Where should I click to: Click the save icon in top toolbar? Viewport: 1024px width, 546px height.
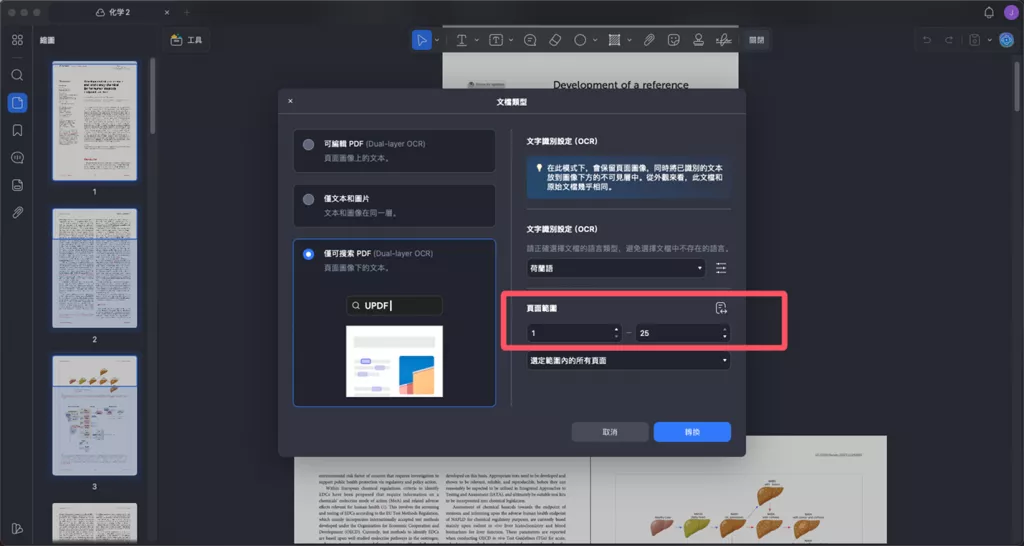(x=975, y=40)
